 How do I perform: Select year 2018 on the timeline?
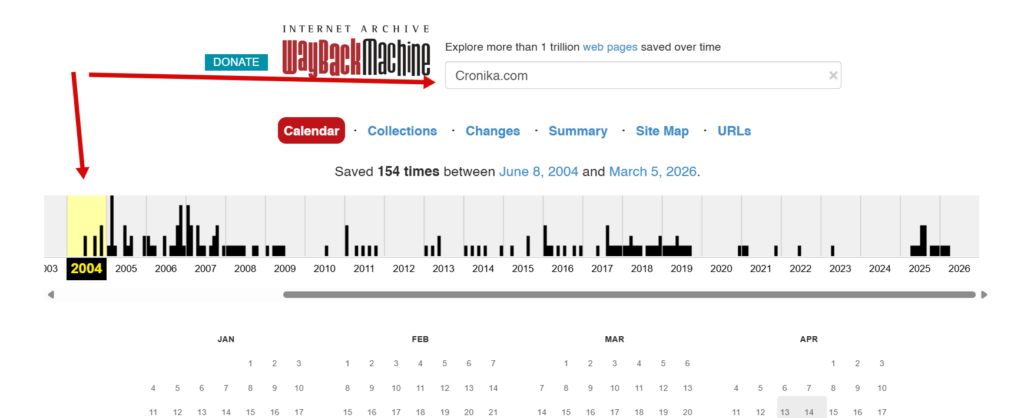(642, 268)
